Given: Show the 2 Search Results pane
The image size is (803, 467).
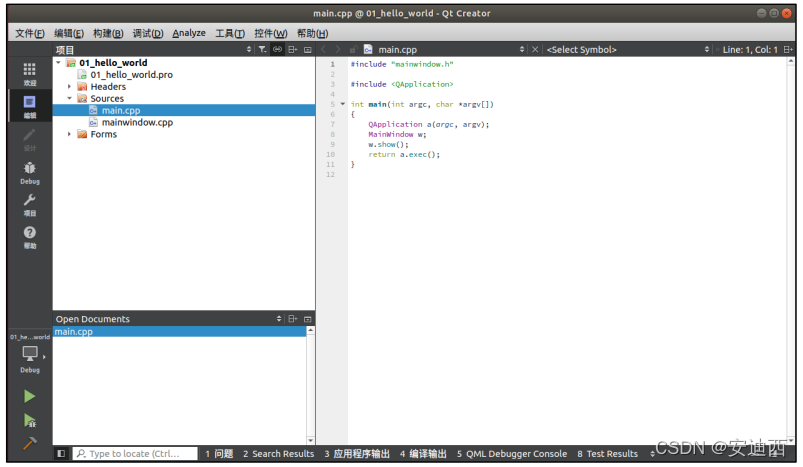Looking at the screenshot, I should point(278,454).
